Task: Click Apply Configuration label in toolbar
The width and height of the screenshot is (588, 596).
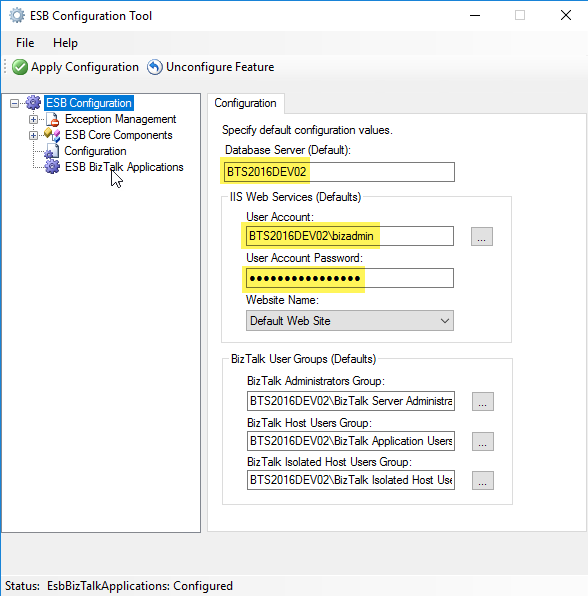Action: point(85,67)
